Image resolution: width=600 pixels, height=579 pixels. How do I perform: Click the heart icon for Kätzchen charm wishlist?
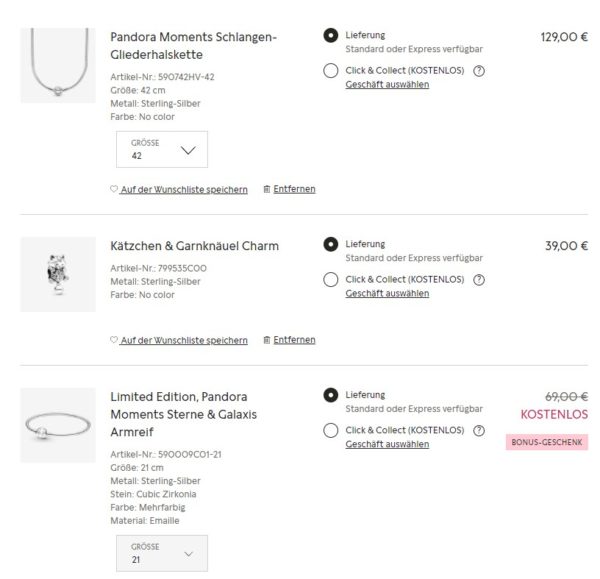pyautogui.click(x=114, y=340)
